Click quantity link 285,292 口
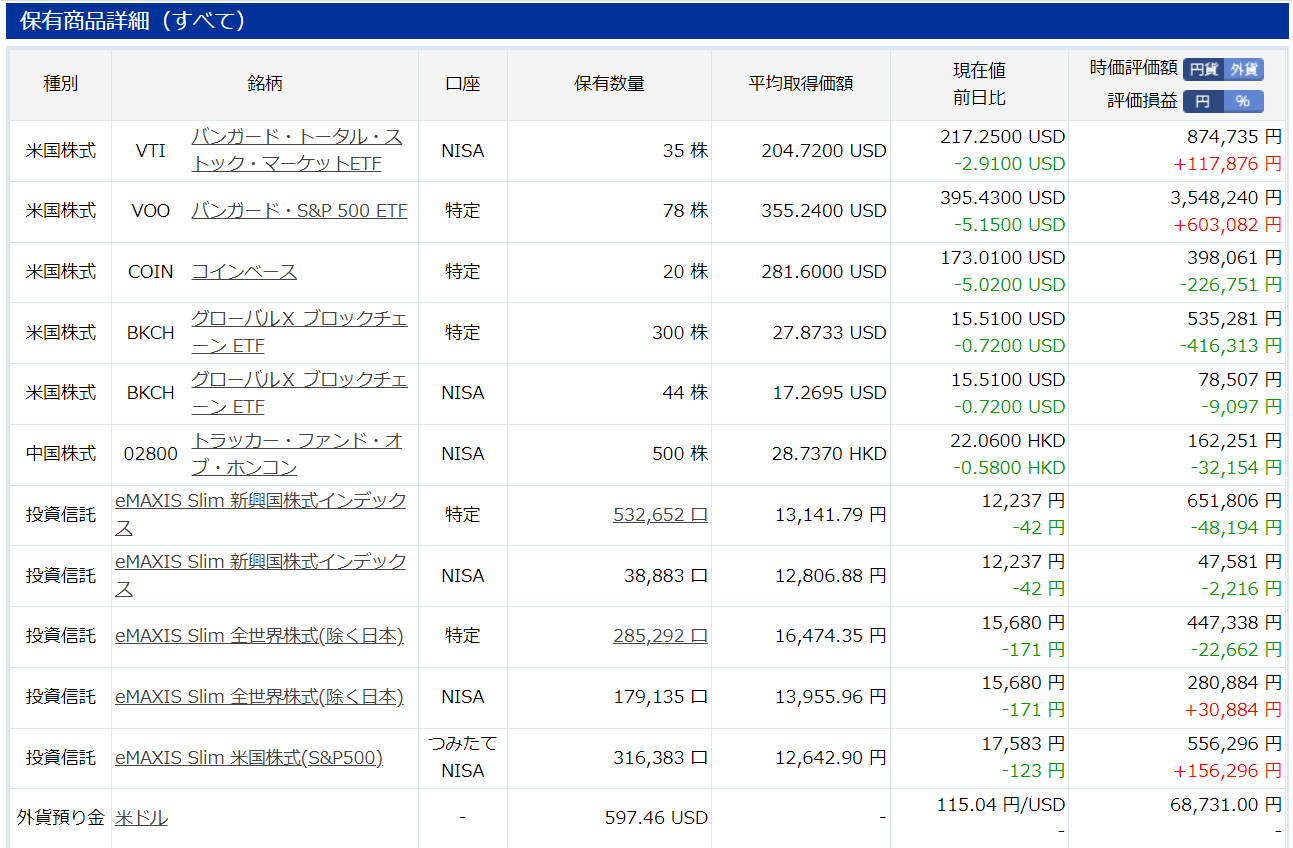Image resolution: width=1293 pixels, height=848 pixels. (x=660, y=636)
